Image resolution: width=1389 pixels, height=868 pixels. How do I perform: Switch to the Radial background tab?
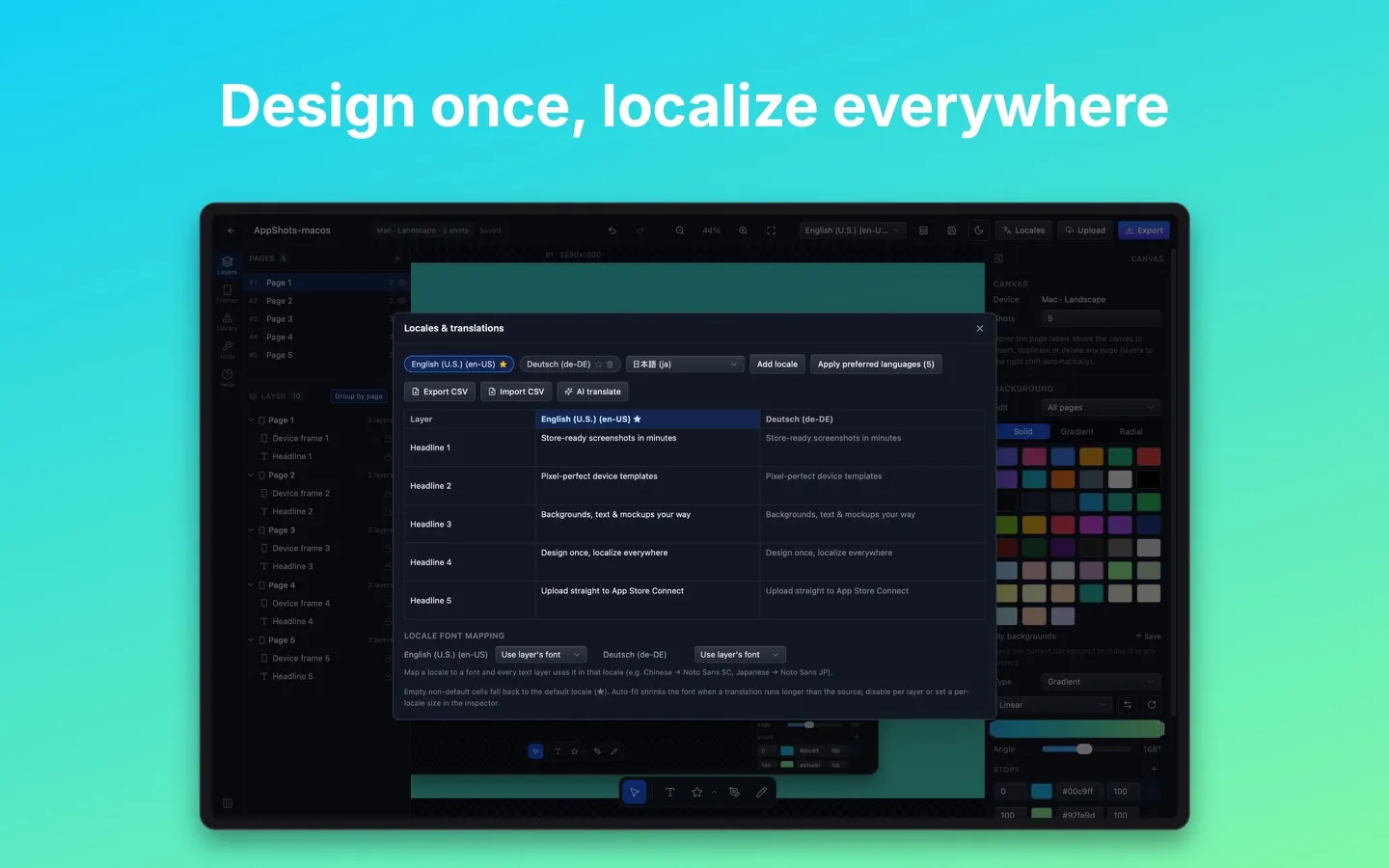click(1130, 432)
